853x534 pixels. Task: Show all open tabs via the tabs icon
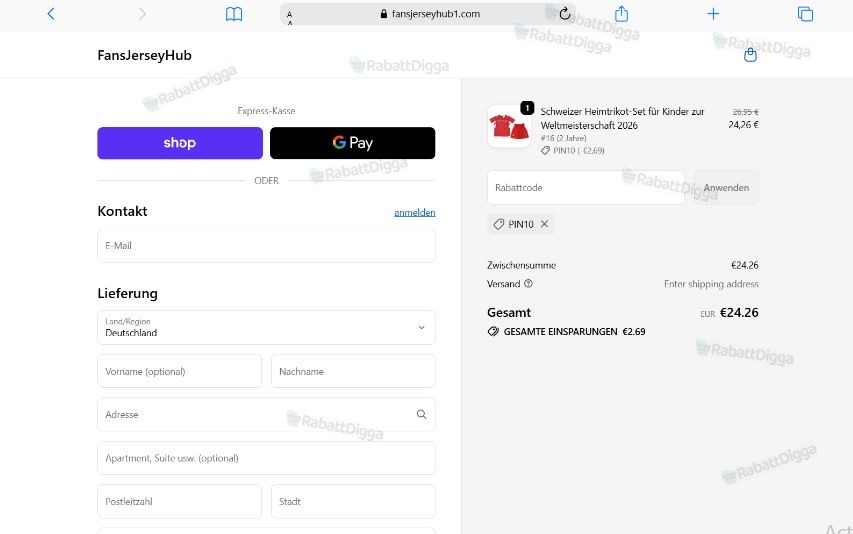805,14
